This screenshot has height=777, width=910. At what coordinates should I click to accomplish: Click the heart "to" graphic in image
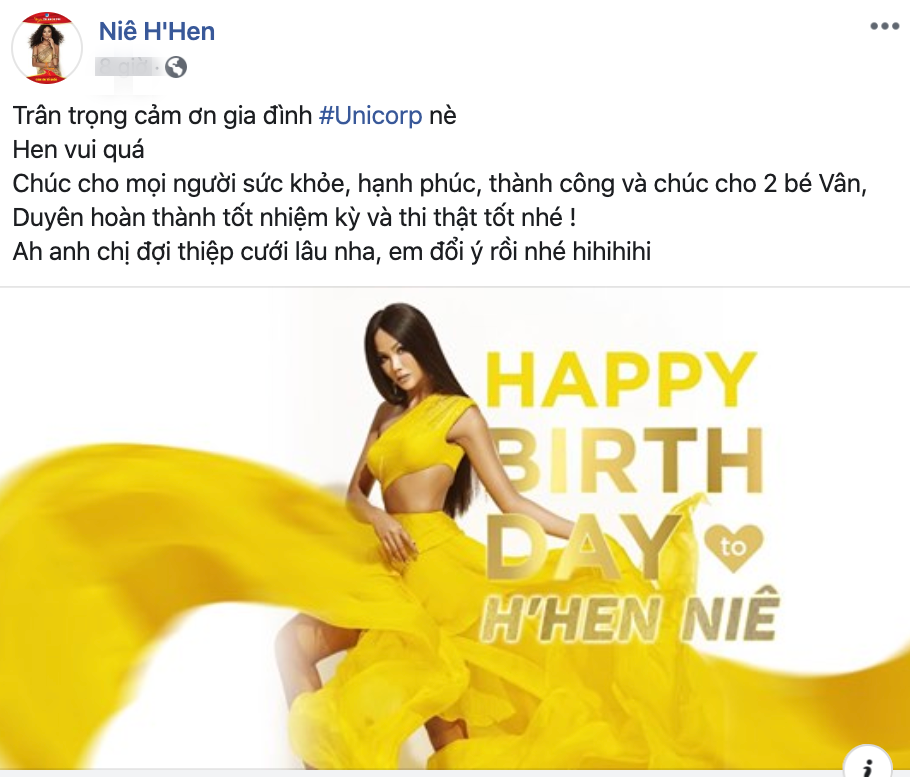pyautogui.click(x=734, y=547)
